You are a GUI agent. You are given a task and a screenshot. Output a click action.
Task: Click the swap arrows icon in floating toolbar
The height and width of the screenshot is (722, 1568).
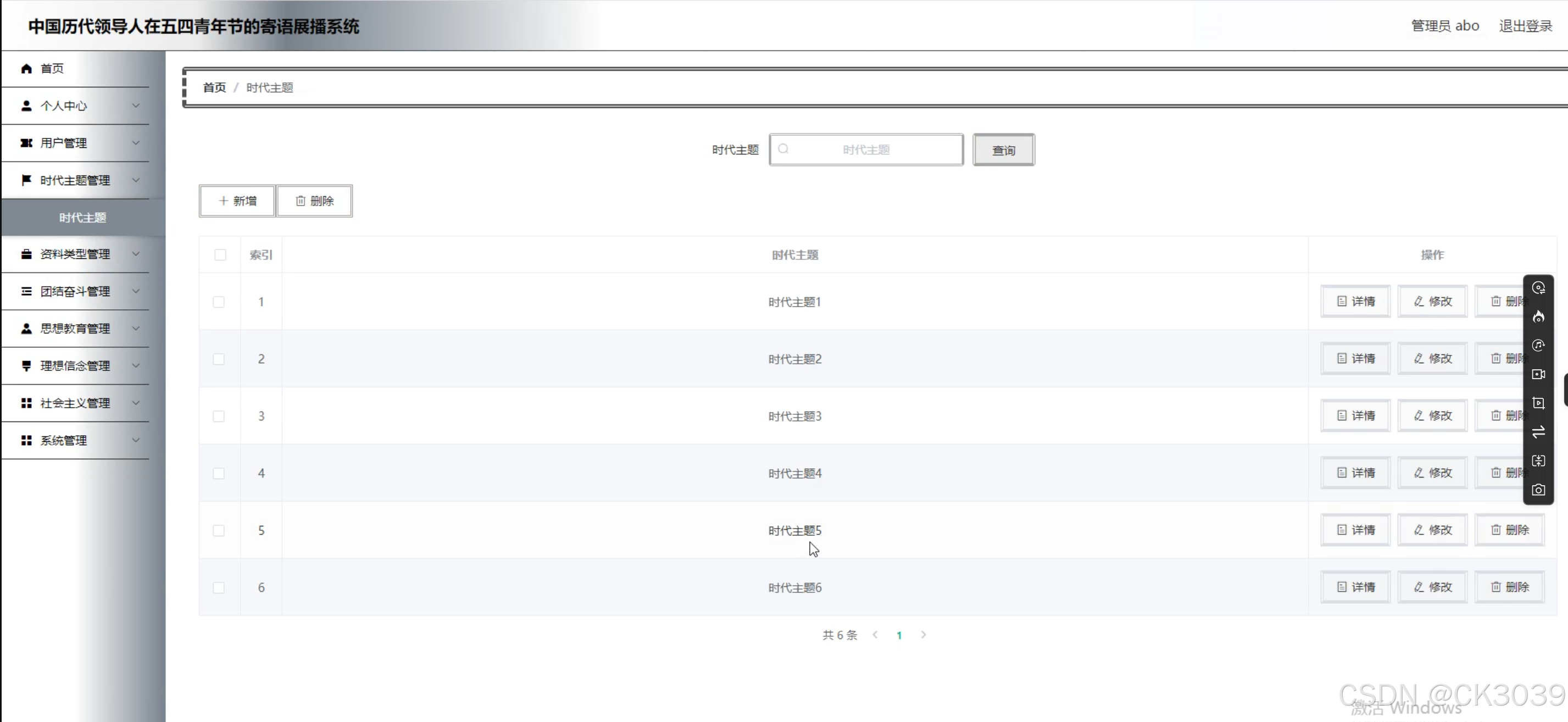tap(1538, 432)
